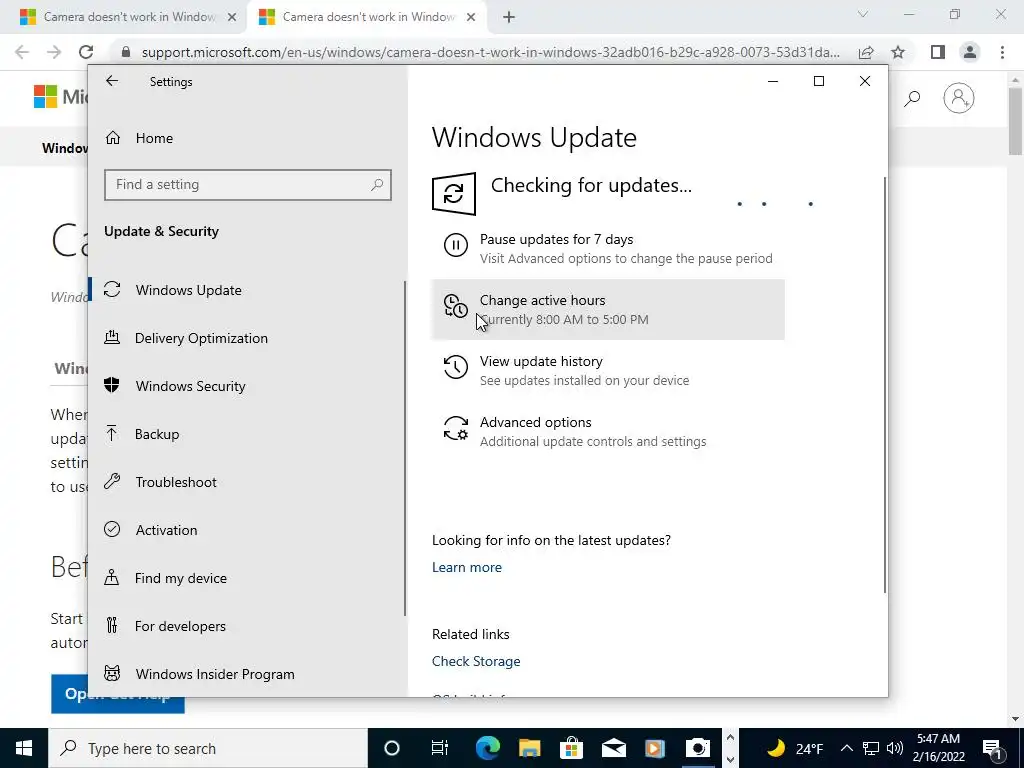Open Chrome three-dot menu
This screenshot has height=768, width=1024.
[1002, 52]
